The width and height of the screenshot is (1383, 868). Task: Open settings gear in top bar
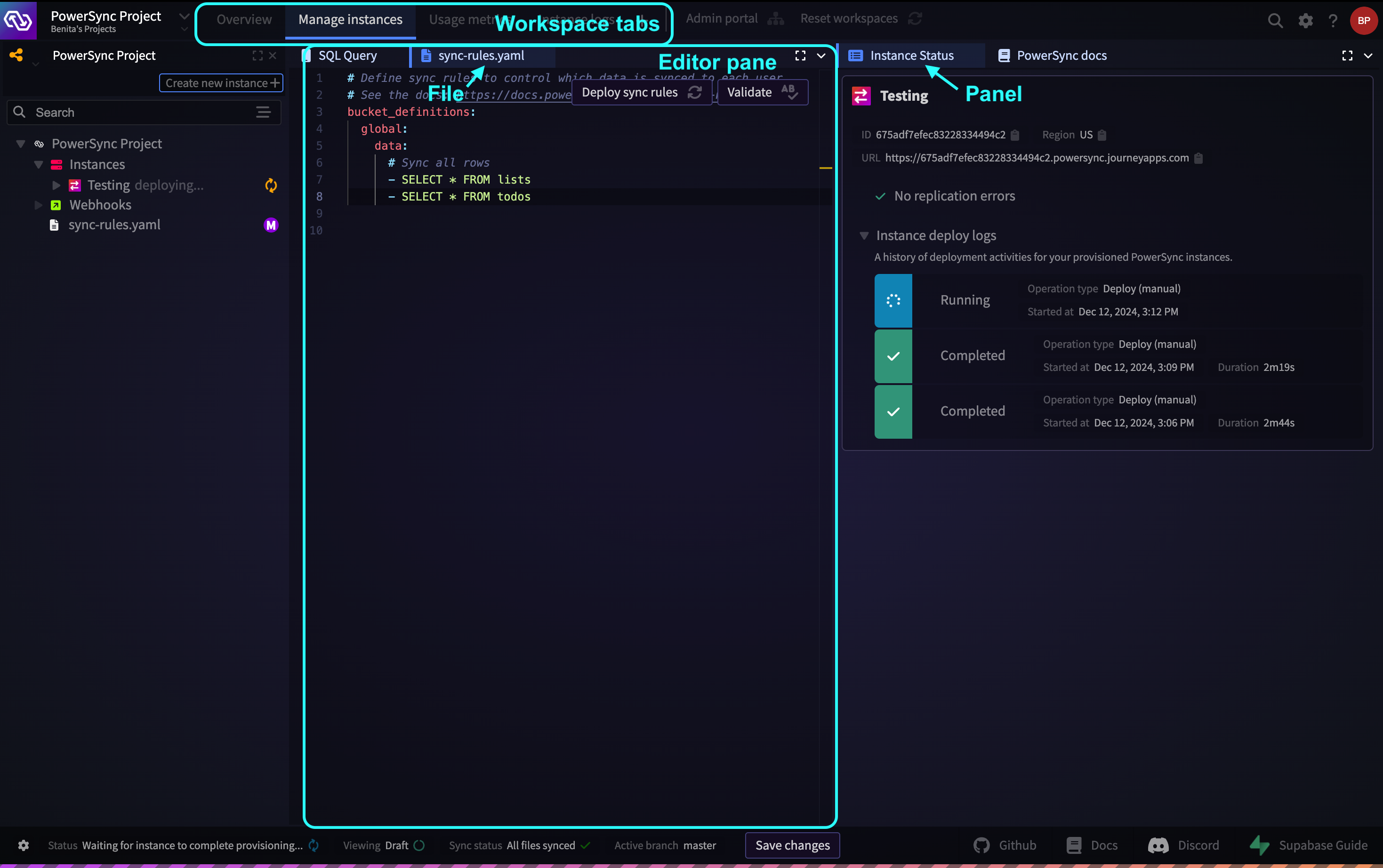(x=1305, y=21)
